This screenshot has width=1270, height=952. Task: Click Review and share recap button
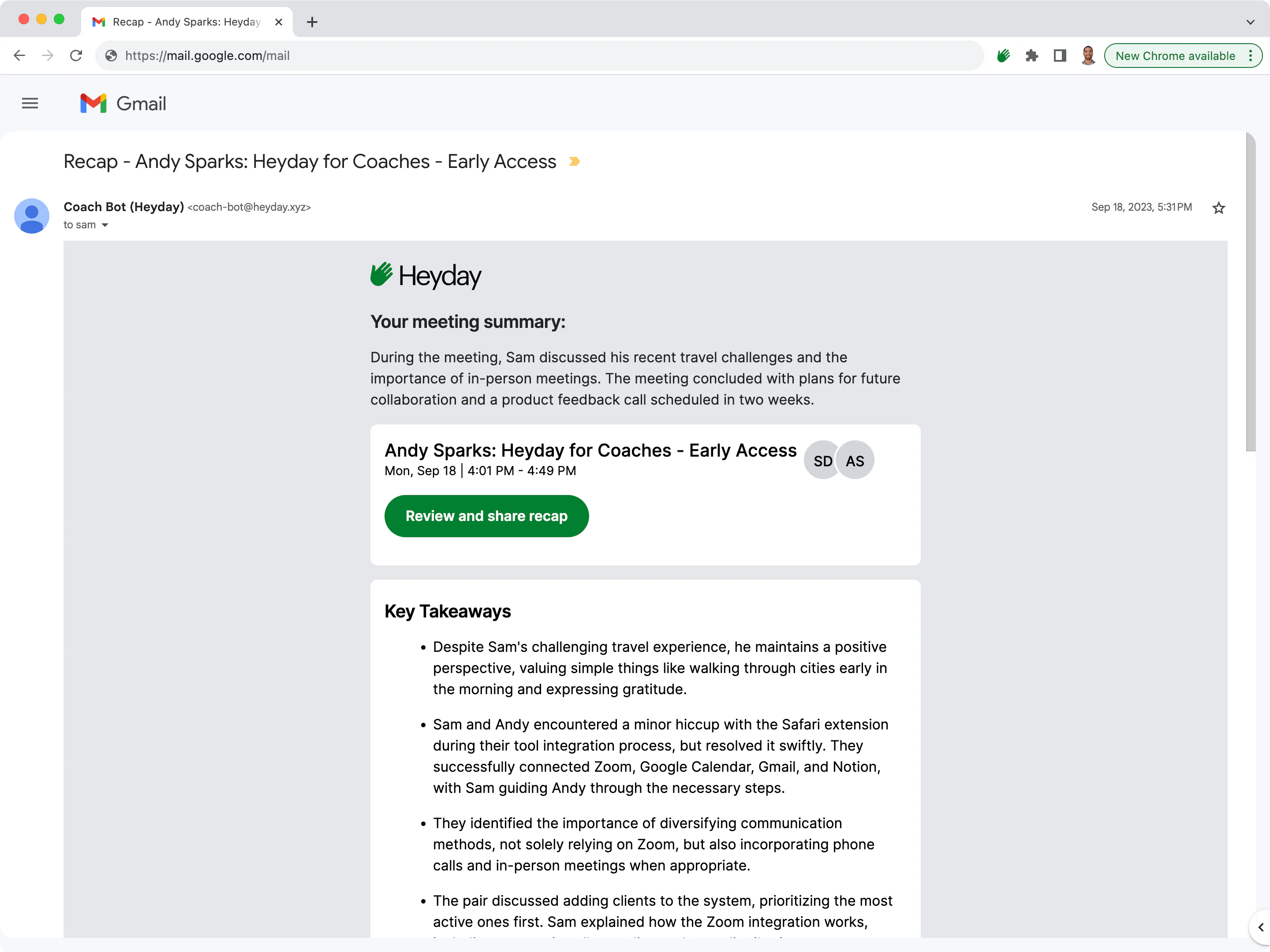pyautogui.click(x=486, y=516)
